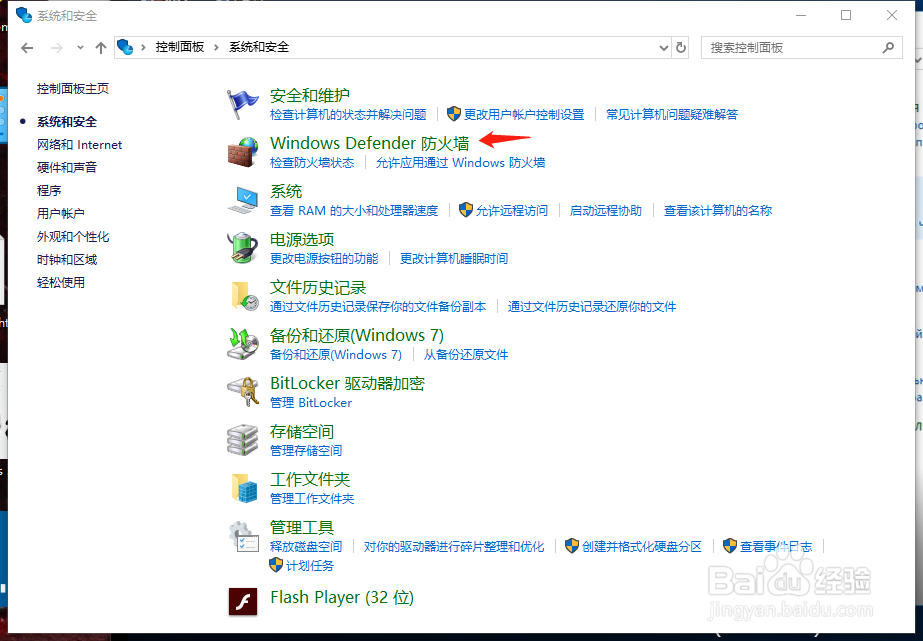The height and width of the screenshot is (641, 923).
Task: Expand chevron before 控制面板 in breadcrumb
Action: [x=143, y=48]
